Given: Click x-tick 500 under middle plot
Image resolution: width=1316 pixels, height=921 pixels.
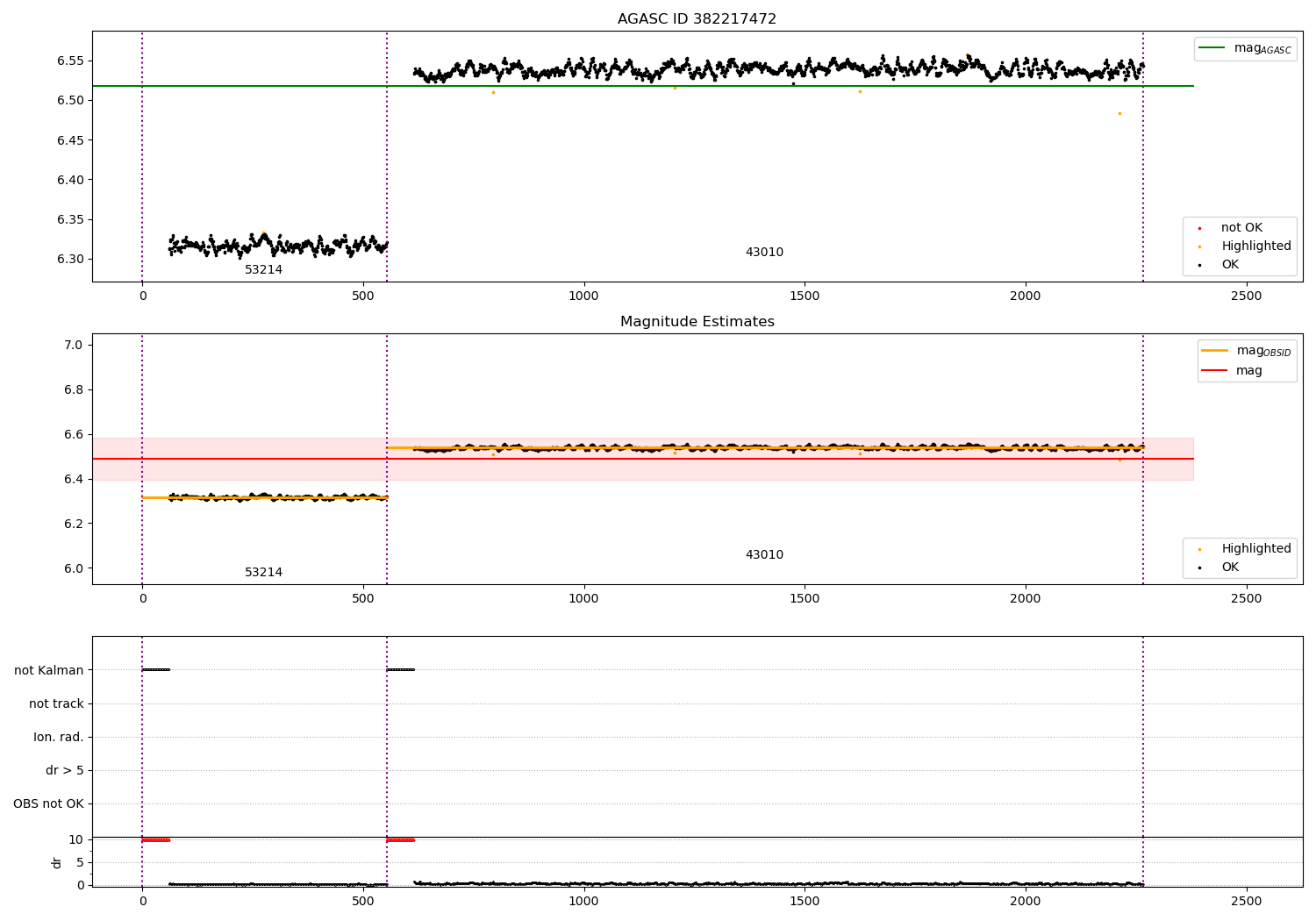Looking at the screenshot, I should click(363, 598).
